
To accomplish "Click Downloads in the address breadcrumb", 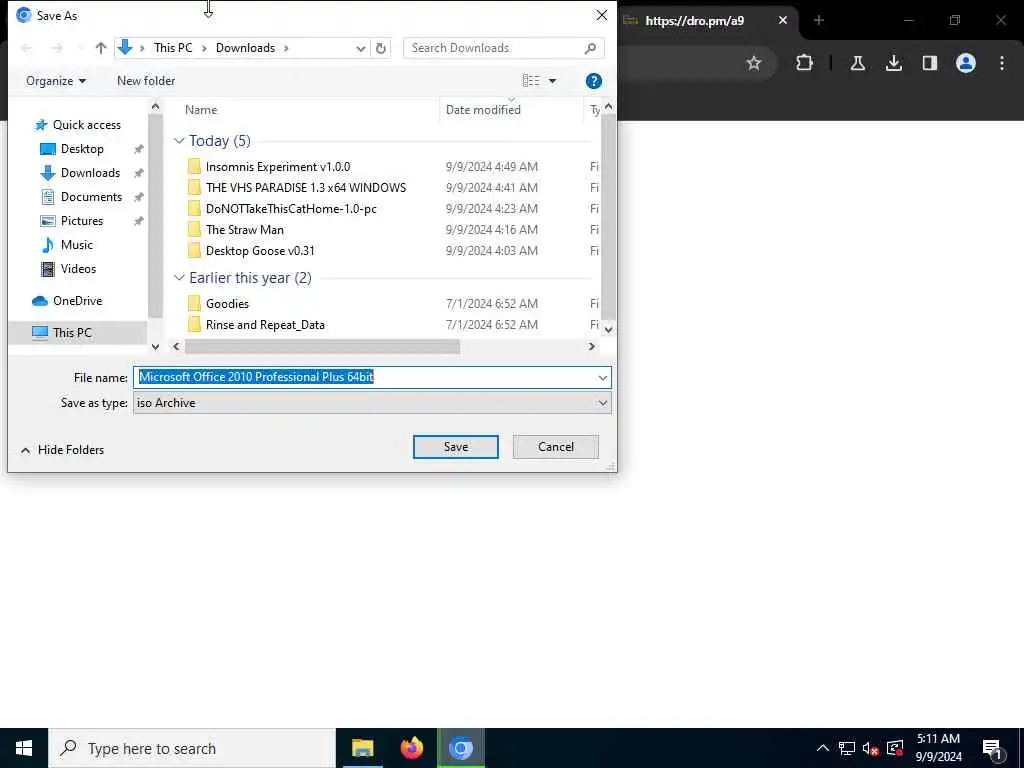I will tap(246, 48).
